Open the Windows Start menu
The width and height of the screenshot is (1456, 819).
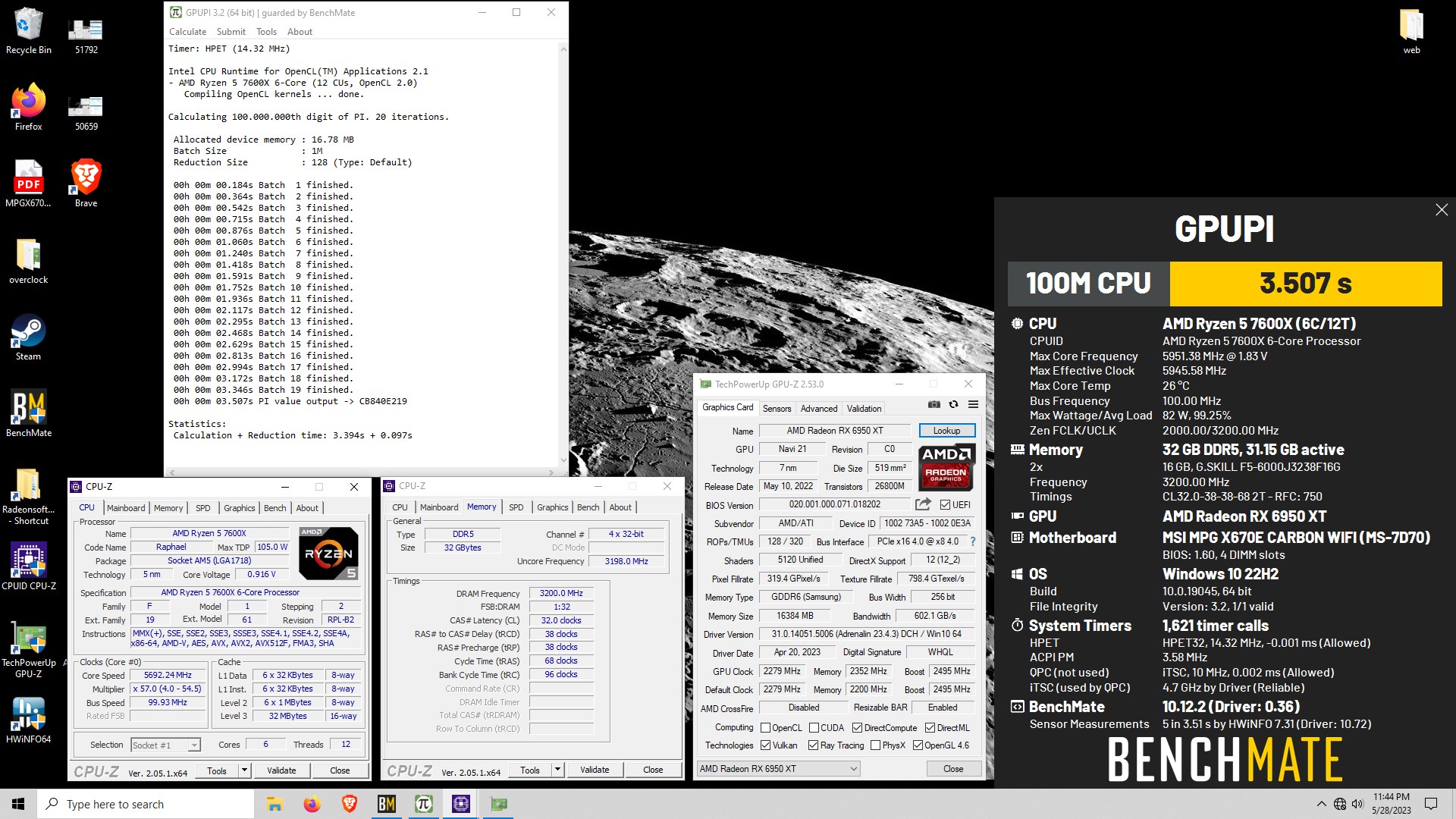coord(18,804)
